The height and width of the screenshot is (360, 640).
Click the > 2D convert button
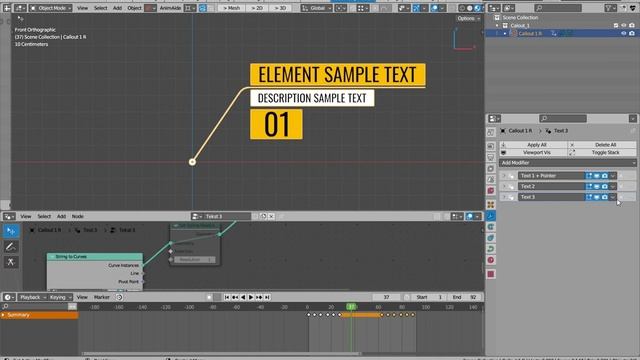[x=257, y=8]
